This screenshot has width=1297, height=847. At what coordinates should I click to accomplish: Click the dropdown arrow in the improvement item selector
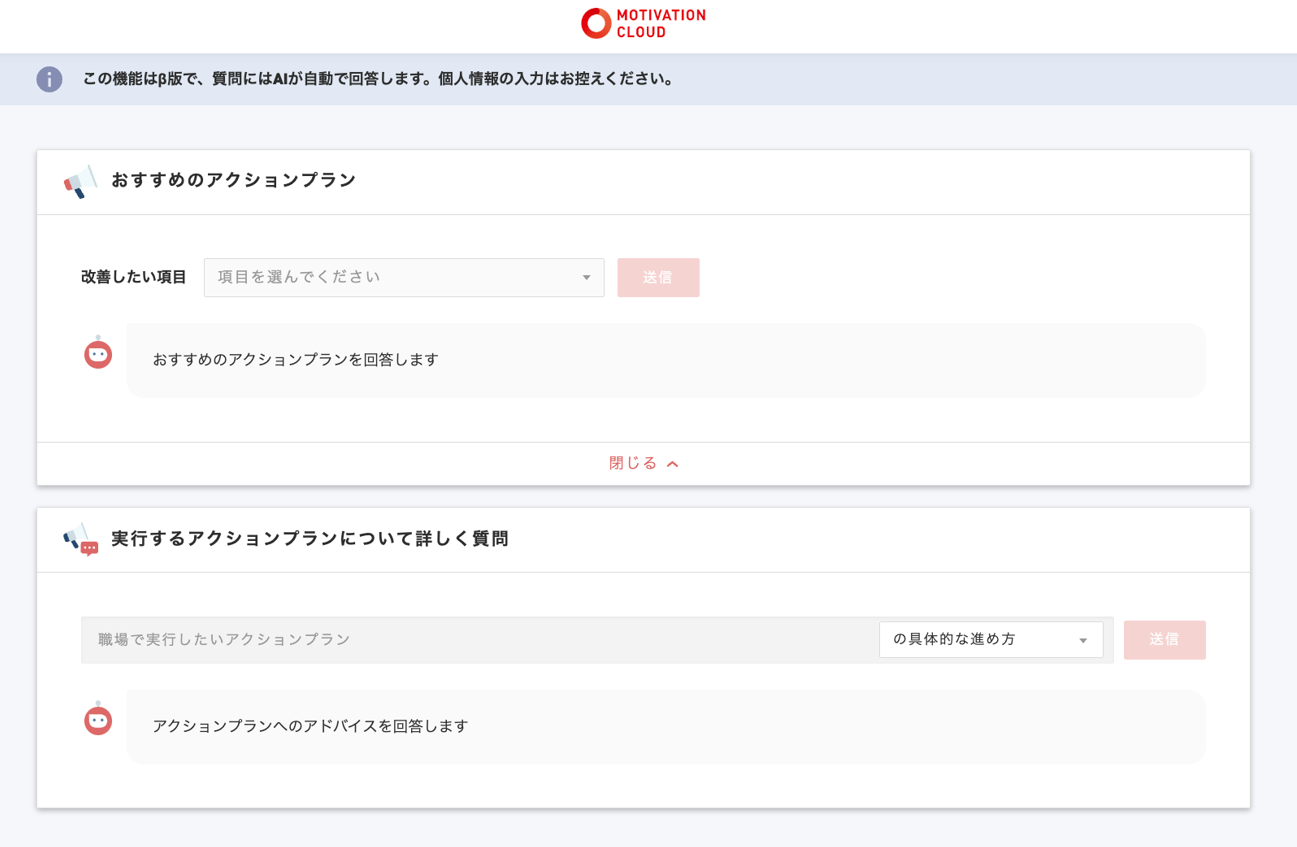click(586, 277)
